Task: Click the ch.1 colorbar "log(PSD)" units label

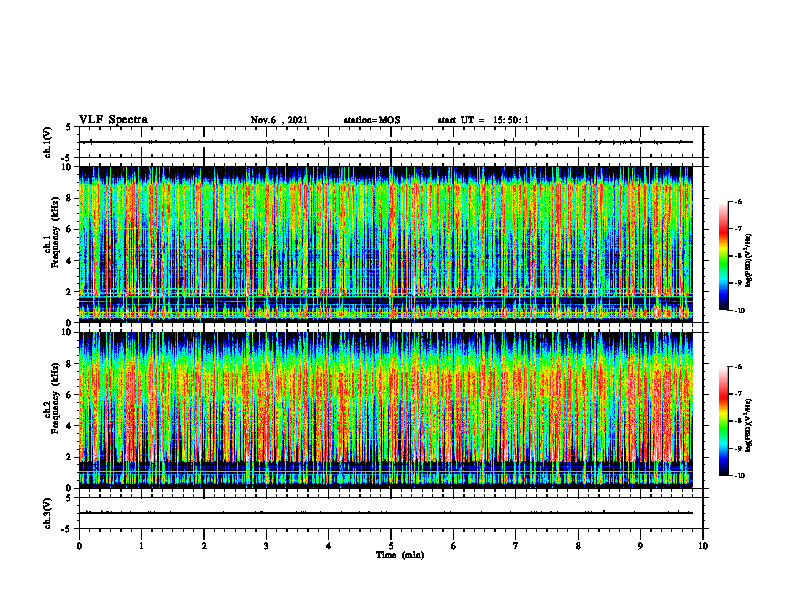Action: click(749, 261)
